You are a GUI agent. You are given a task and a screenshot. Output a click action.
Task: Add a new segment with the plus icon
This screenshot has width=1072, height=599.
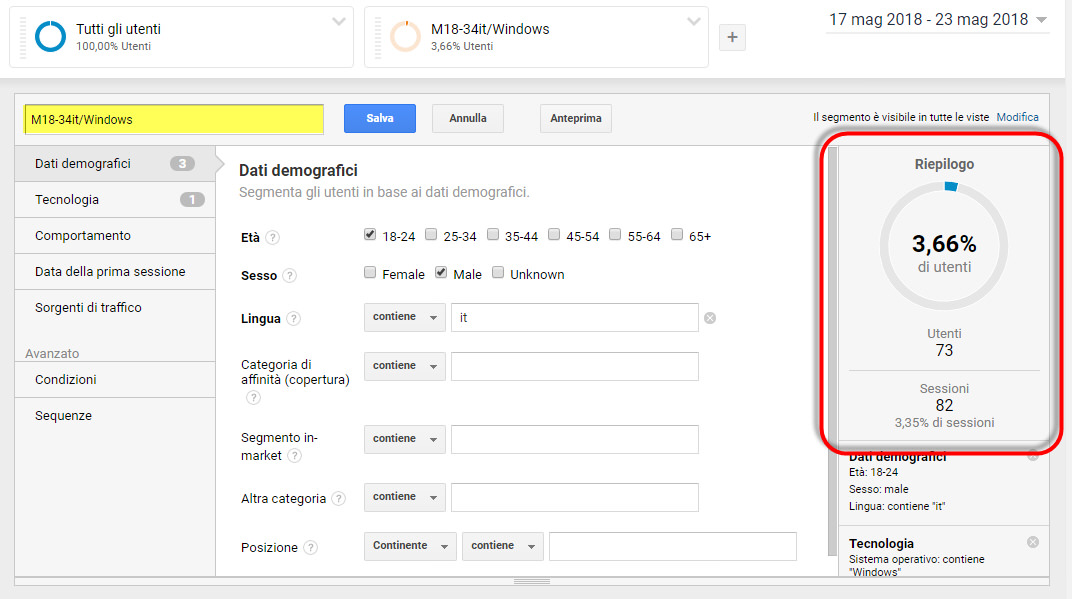tap(732, 37)
